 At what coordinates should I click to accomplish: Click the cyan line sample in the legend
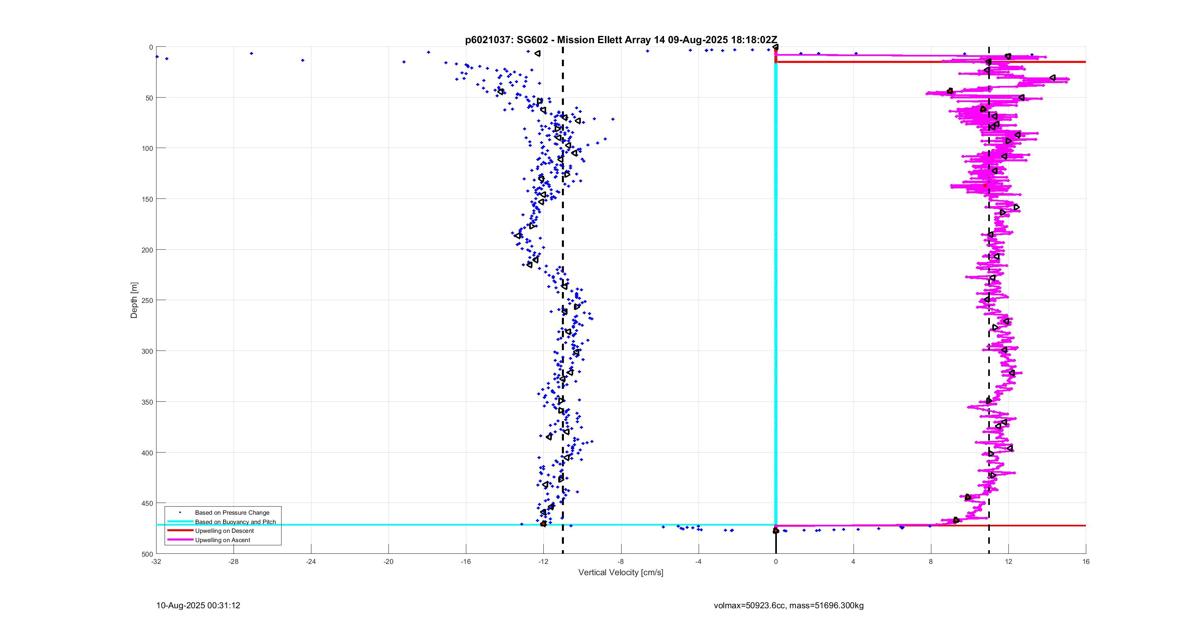tap(179, 521)
